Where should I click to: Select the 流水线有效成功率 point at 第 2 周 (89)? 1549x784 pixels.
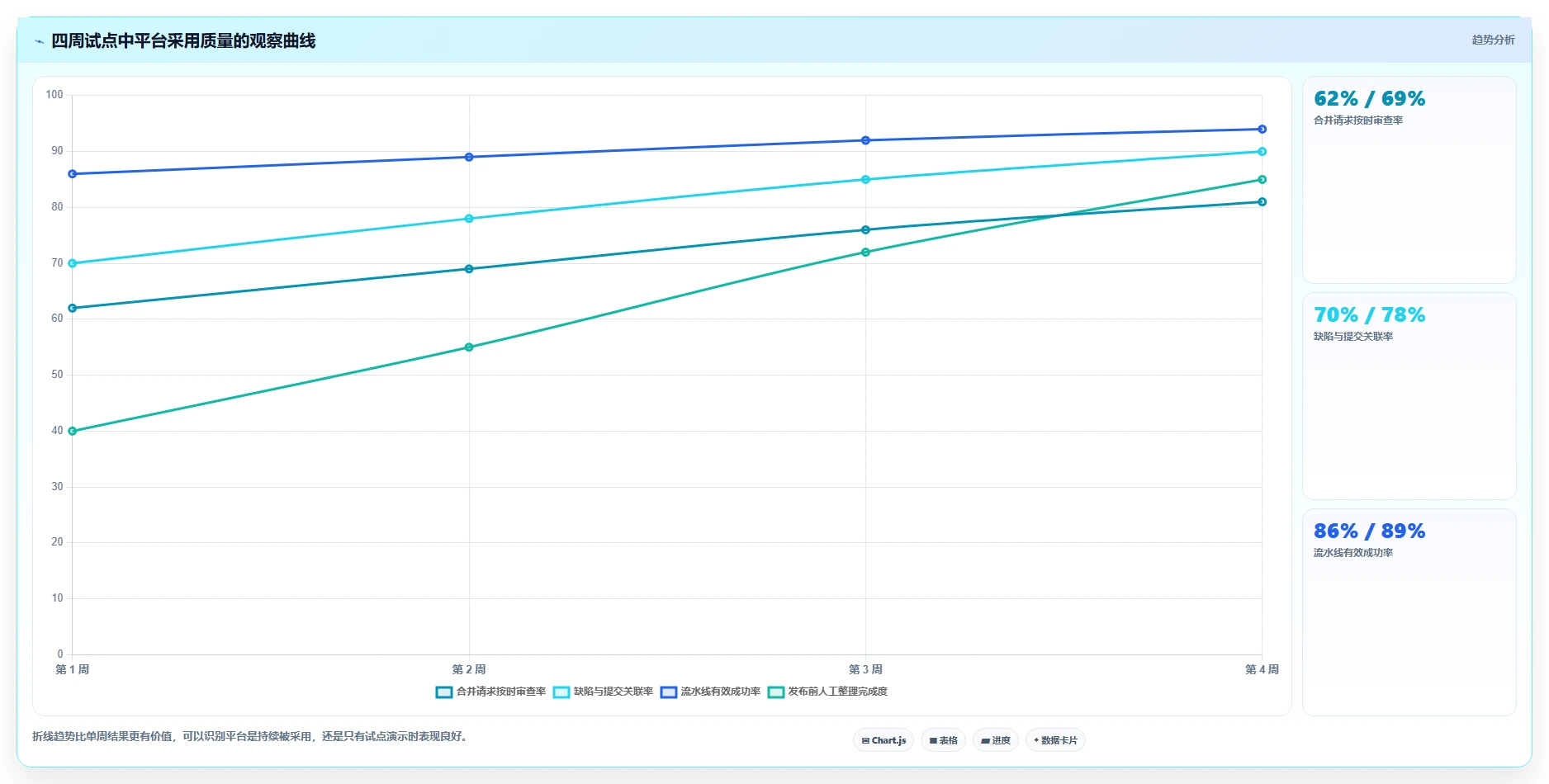click(469, 157)
